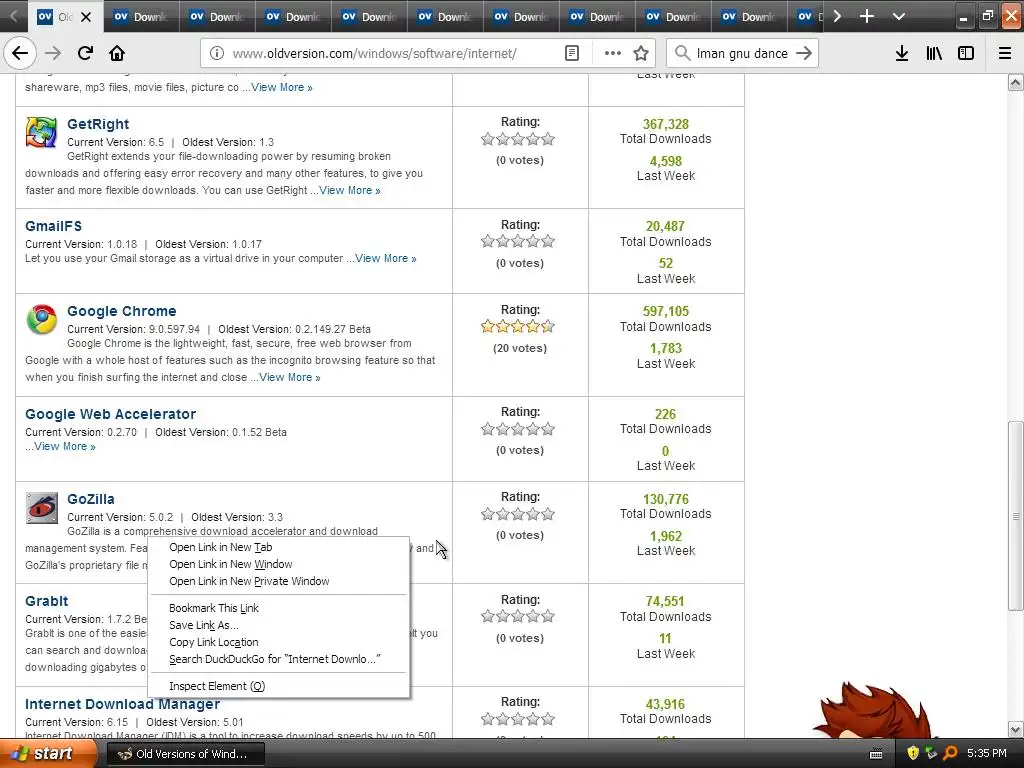Click the 597,105 total downloads figure
Viewport: 1024px width, 768px height.
665,311
